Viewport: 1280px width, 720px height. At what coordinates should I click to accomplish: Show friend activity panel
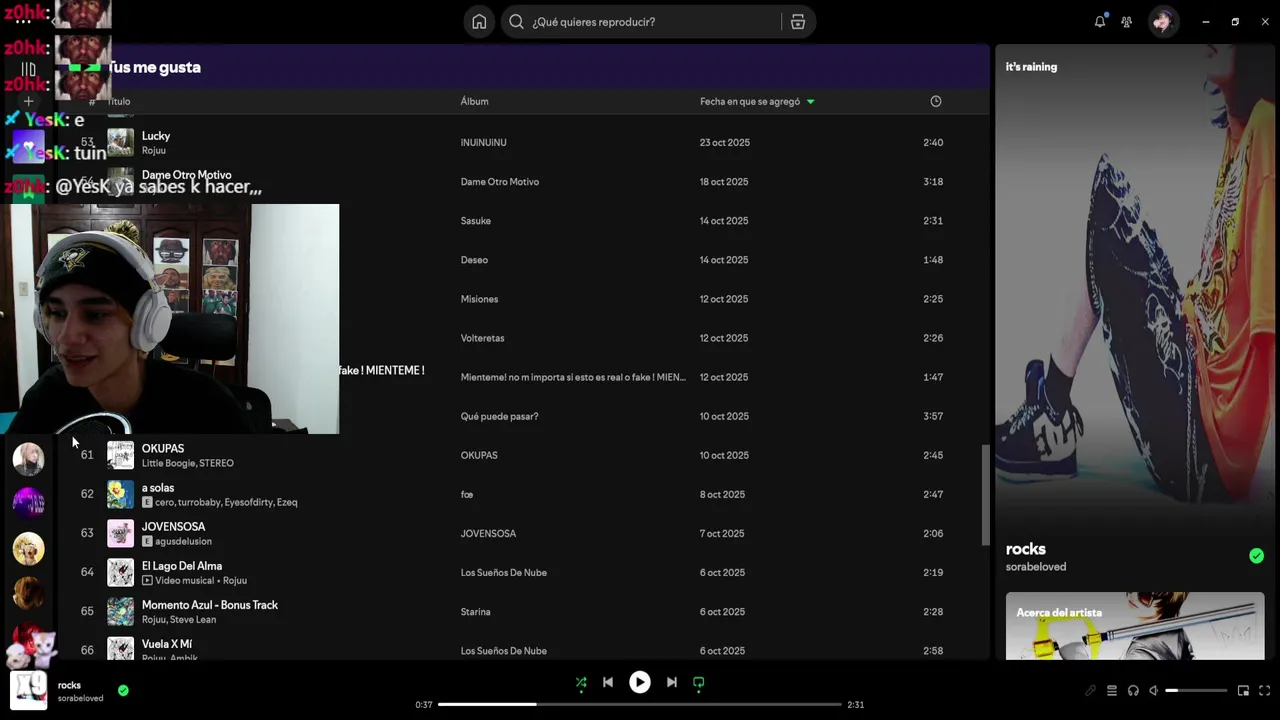[x=1127, y=21]
